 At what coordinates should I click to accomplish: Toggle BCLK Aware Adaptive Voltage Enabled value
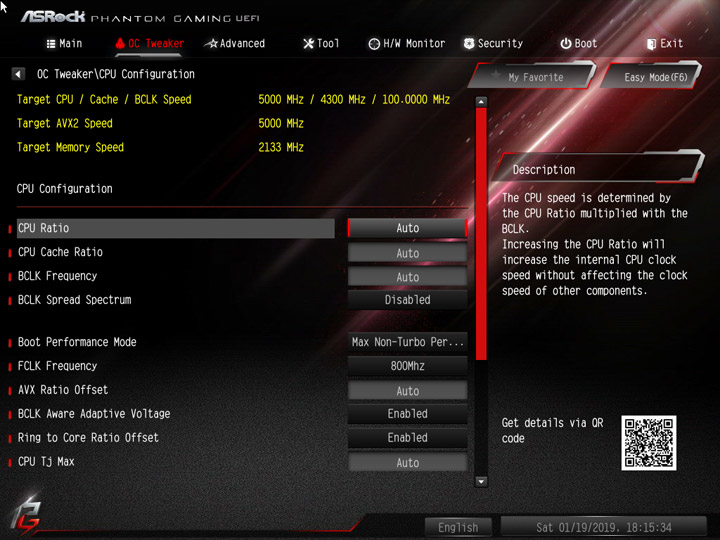point(408,414)
